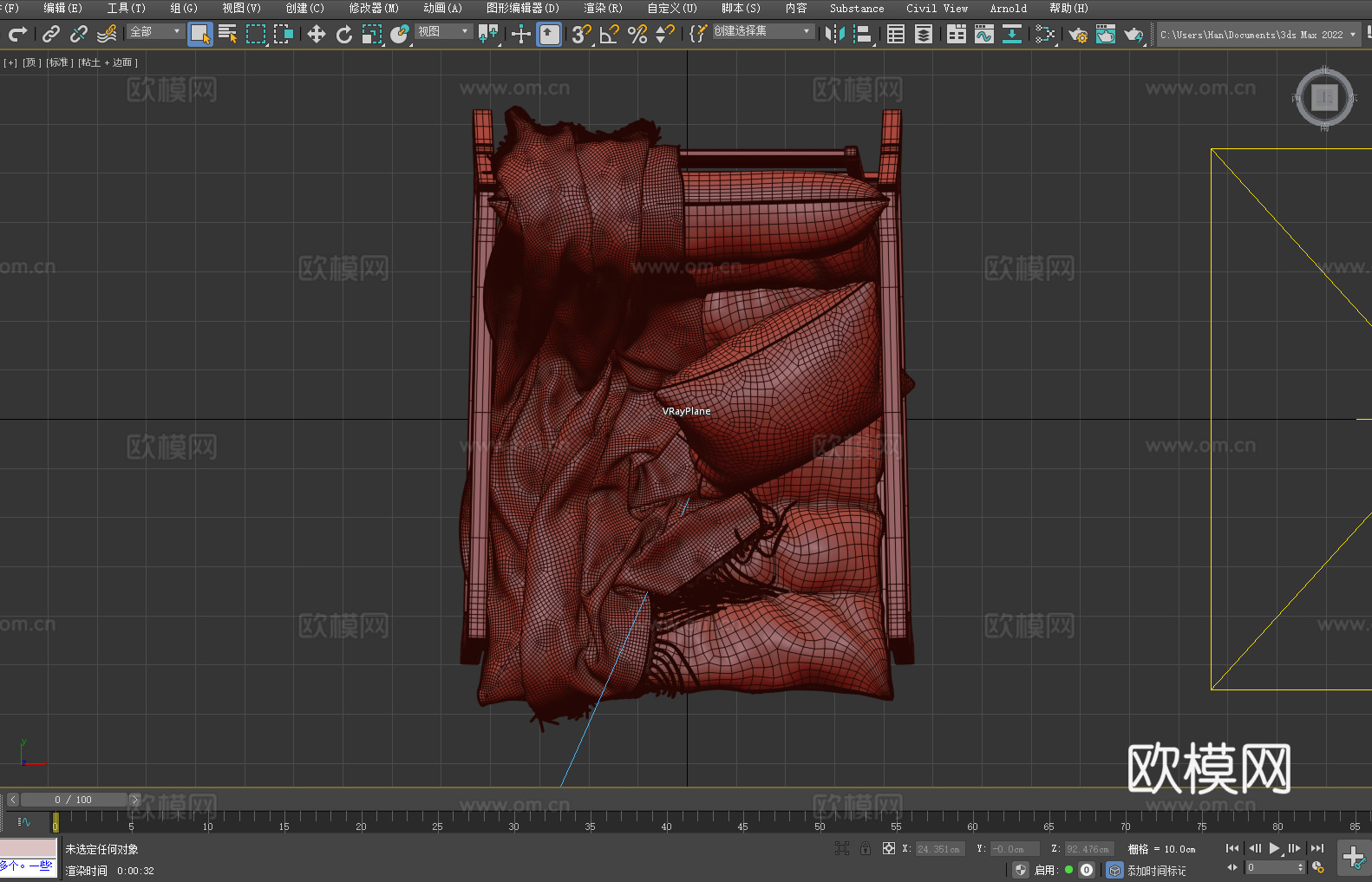1372x882 pixels.
Task: Toggle Spinner Snap
Action: pyautogui.click(x=665, y=35)
